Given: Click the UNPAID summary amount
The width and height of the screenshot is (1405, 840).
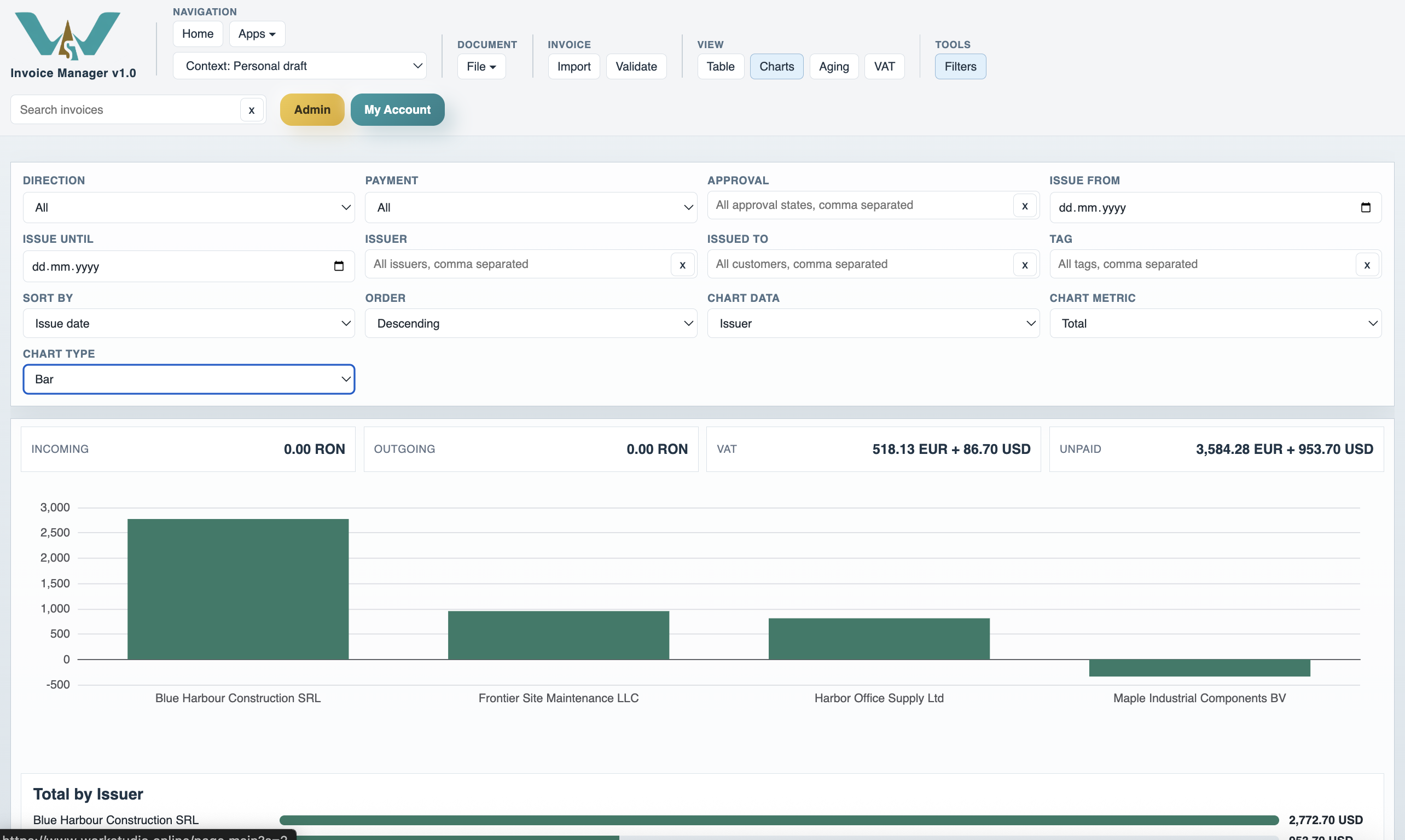Looking at the screenshot, I should point(1285,450).
